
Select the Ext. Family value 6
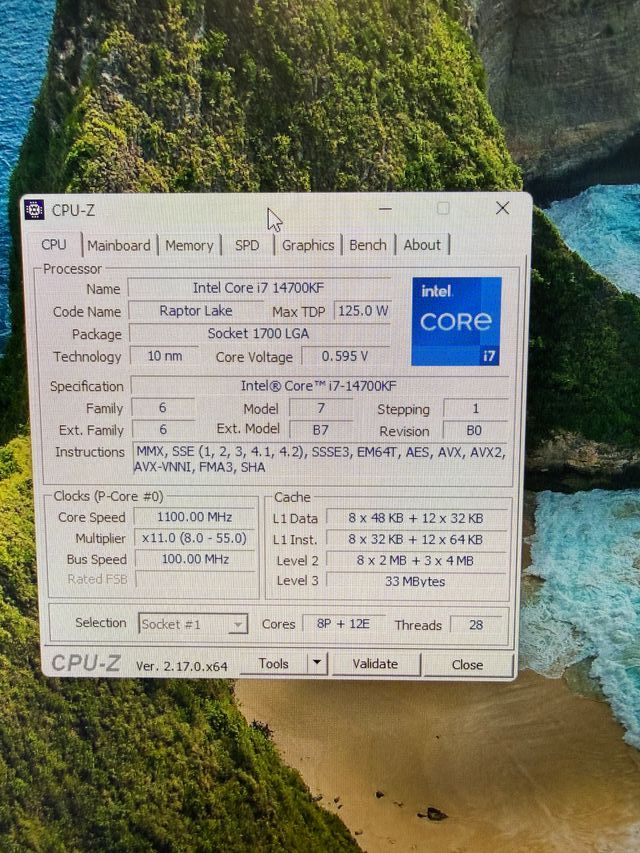pos(163,430)
